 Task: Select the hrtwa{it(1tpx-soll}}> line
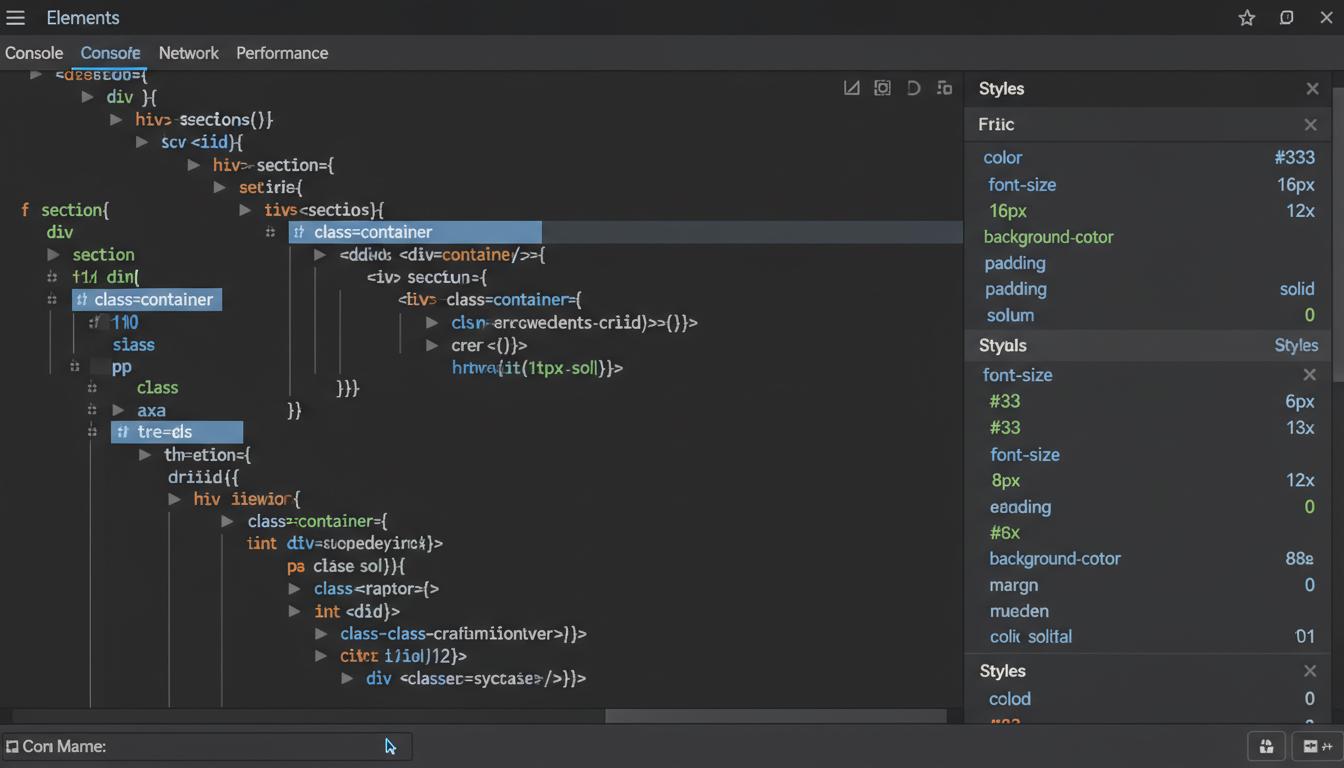tap(537, 368)
